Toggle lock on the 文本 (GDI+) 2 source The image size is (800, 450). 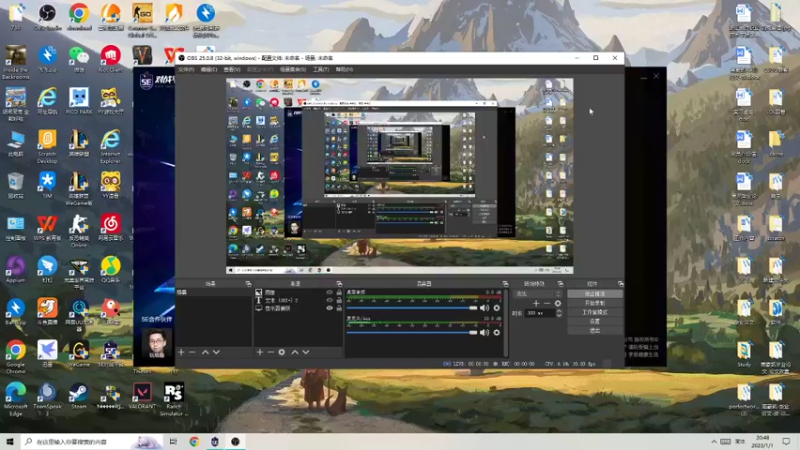(x=339, y=301)
